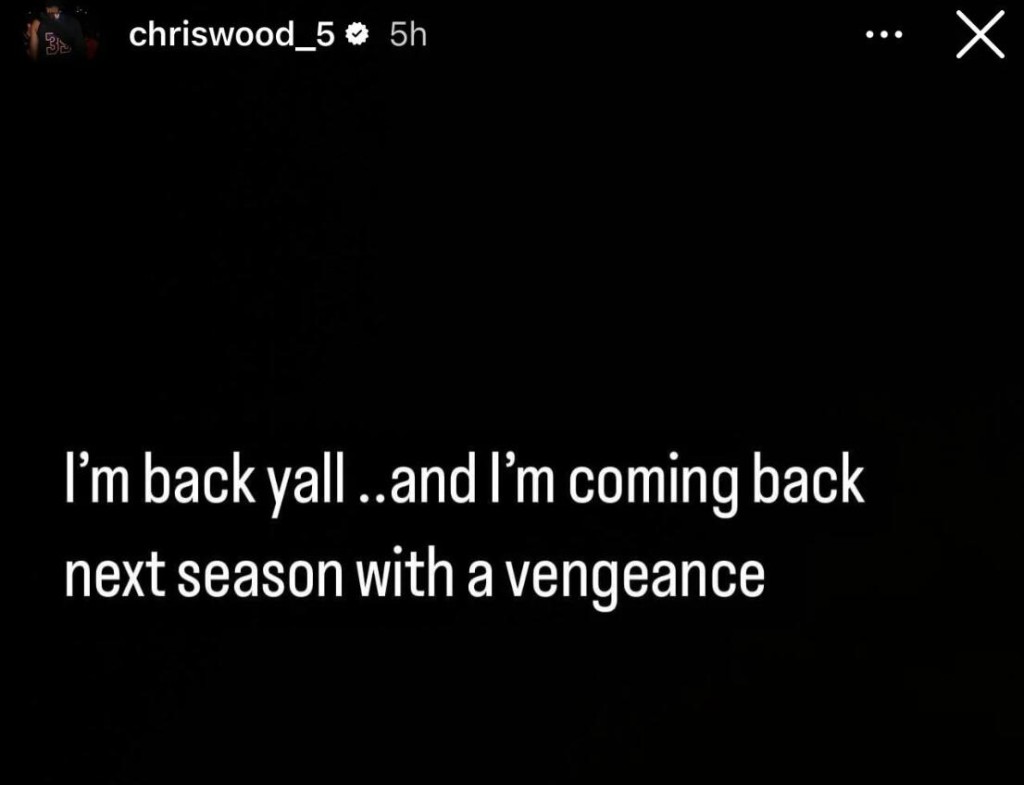Viewport: 1024px width, 785px height.
Task: Click the word "season" in the story text
Action: click(x=260, y=578)
